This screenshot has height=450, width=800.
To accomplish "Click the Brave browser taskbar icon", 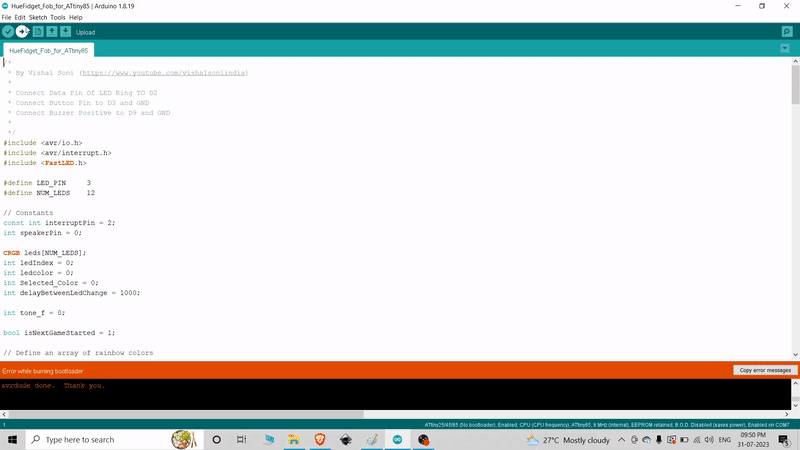I will [320, 440].
